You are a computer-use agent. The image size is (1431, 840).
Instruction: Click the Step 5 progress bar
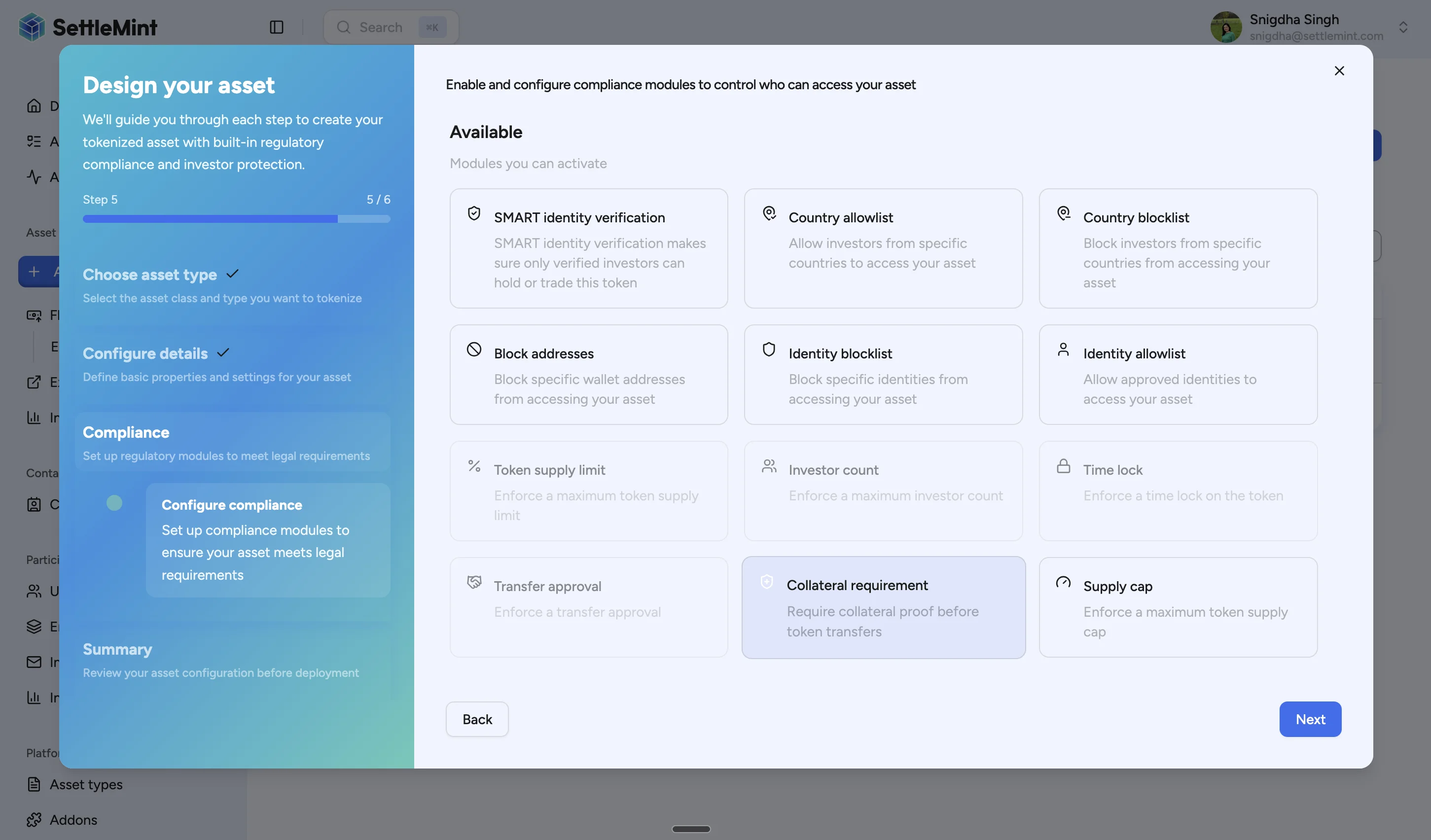236,219
